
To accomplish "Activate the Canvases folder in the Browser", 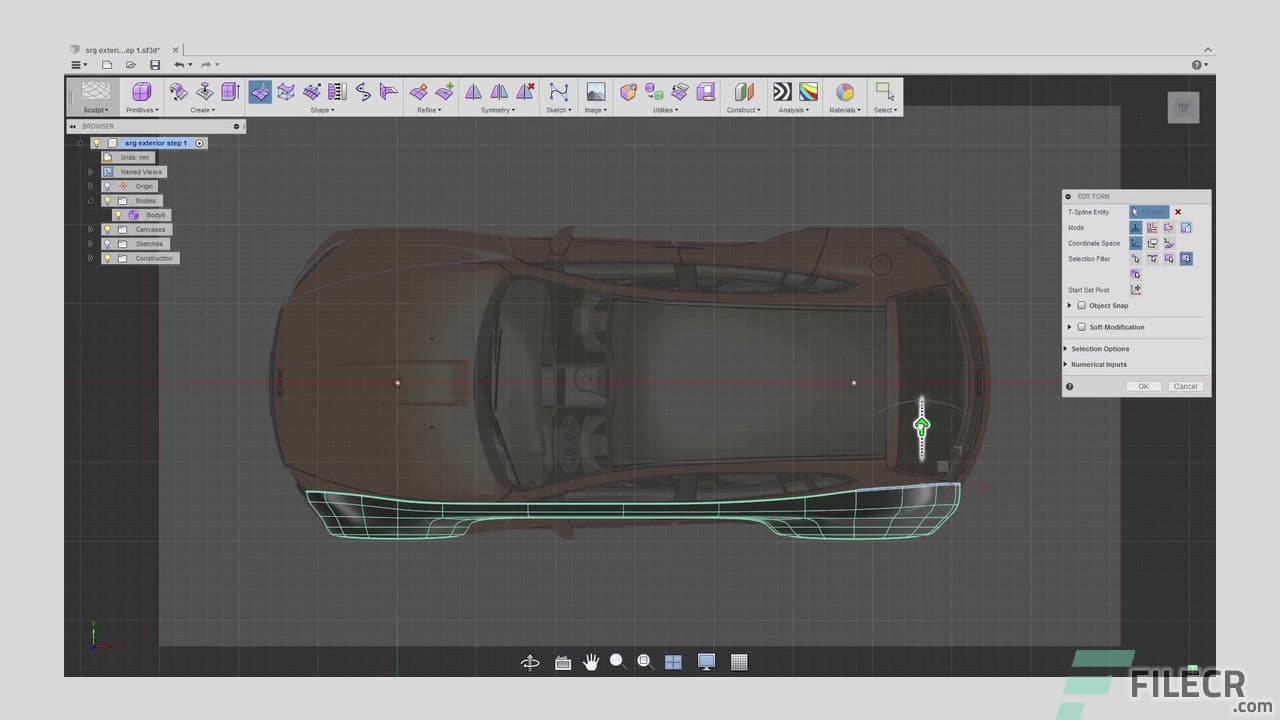I will (149, 229).
